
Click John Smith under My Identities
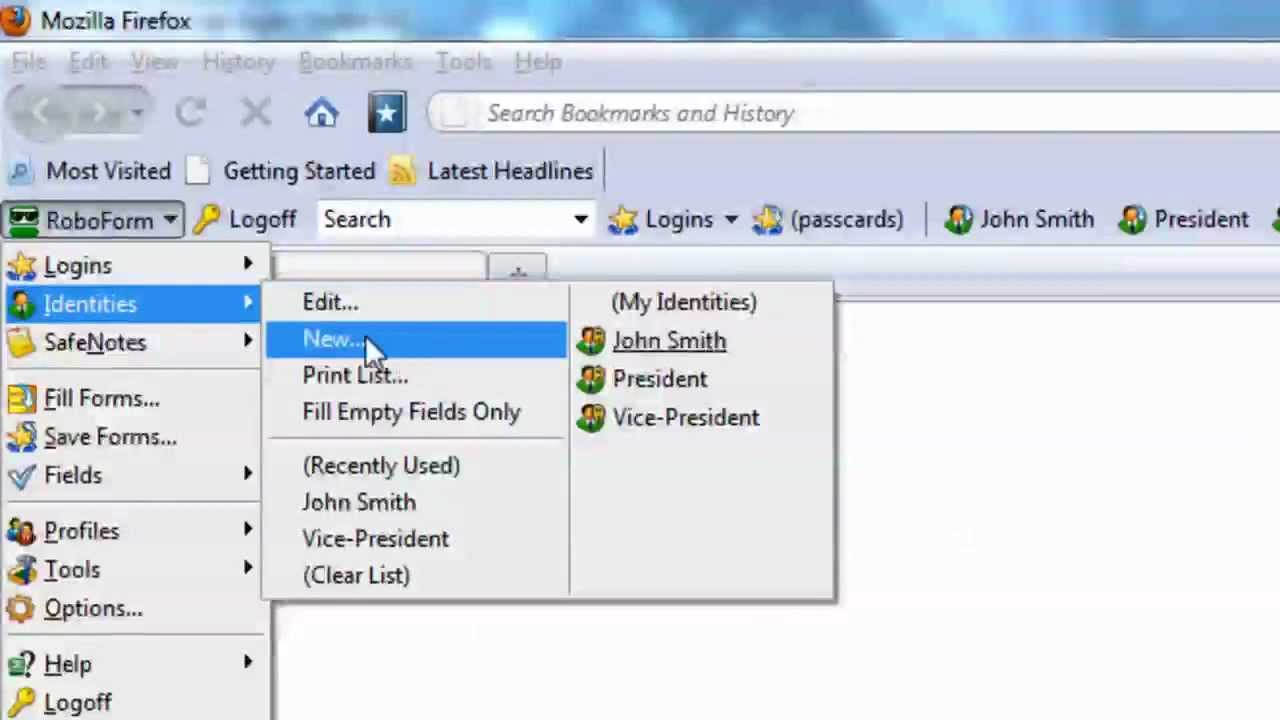tap(669, 341)
